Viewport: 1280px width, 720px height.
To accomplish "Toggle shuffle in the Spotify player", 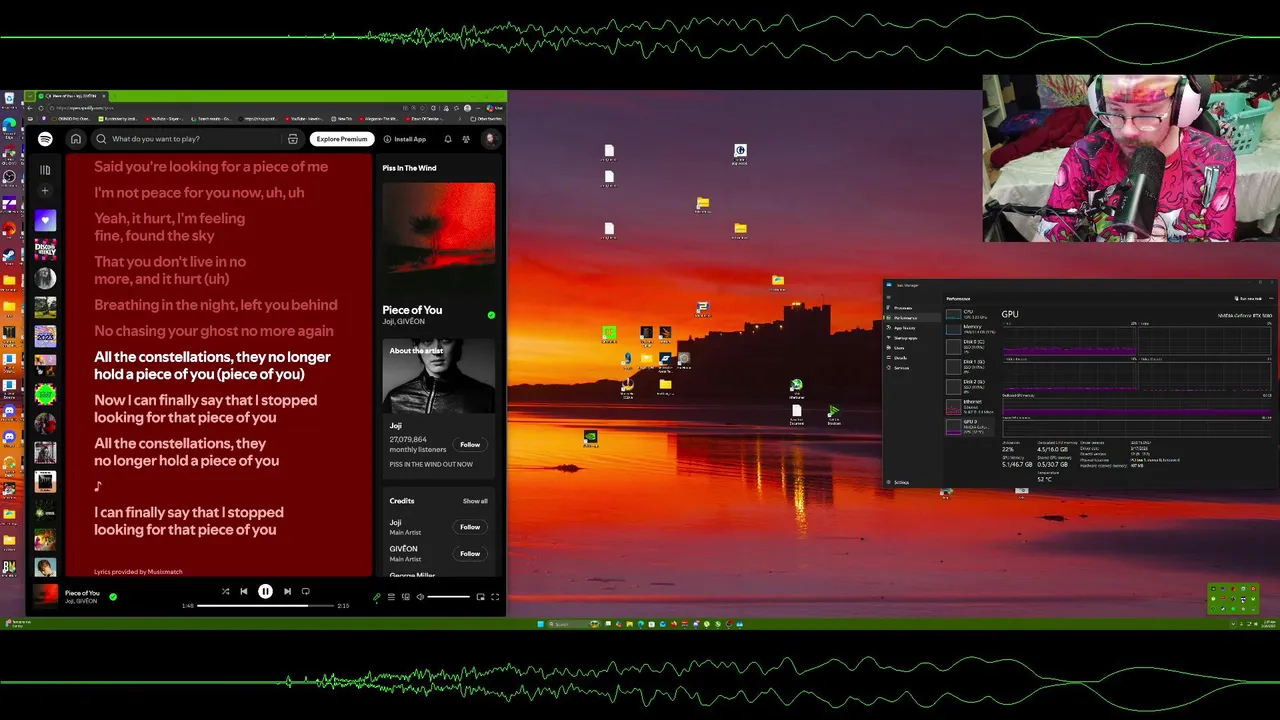I will [225, 591].
